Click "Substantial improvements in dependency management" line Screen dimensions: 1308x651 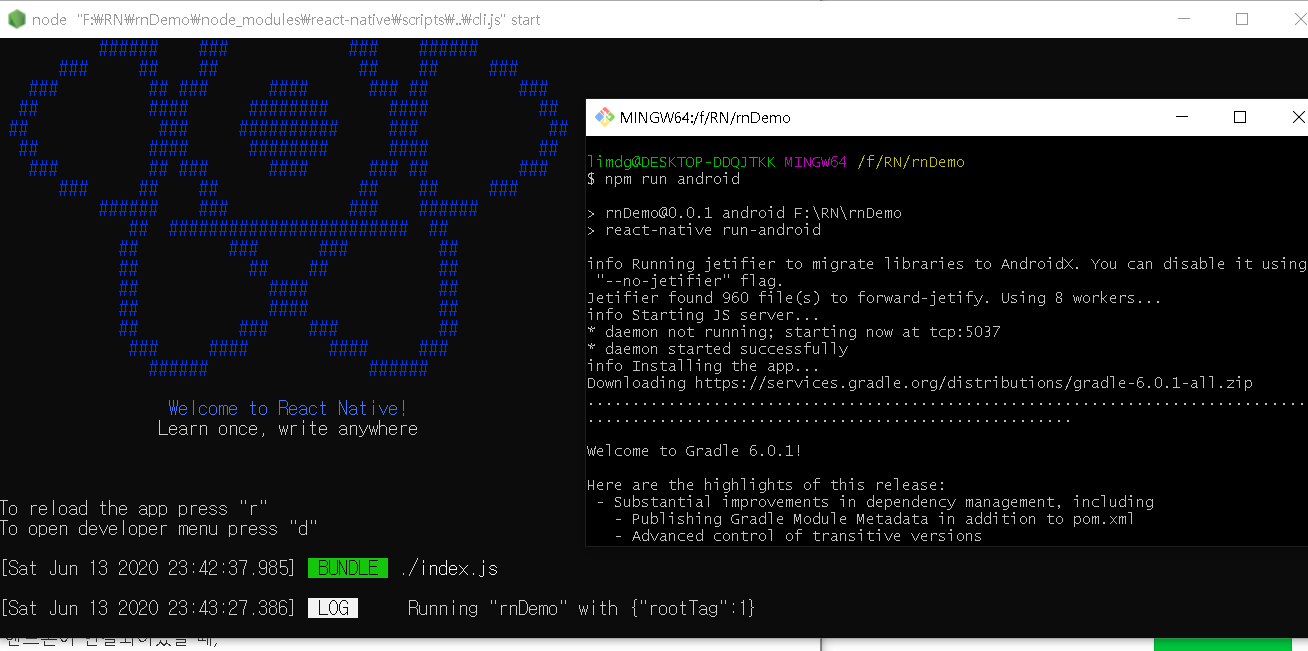[x=876, y=502]
